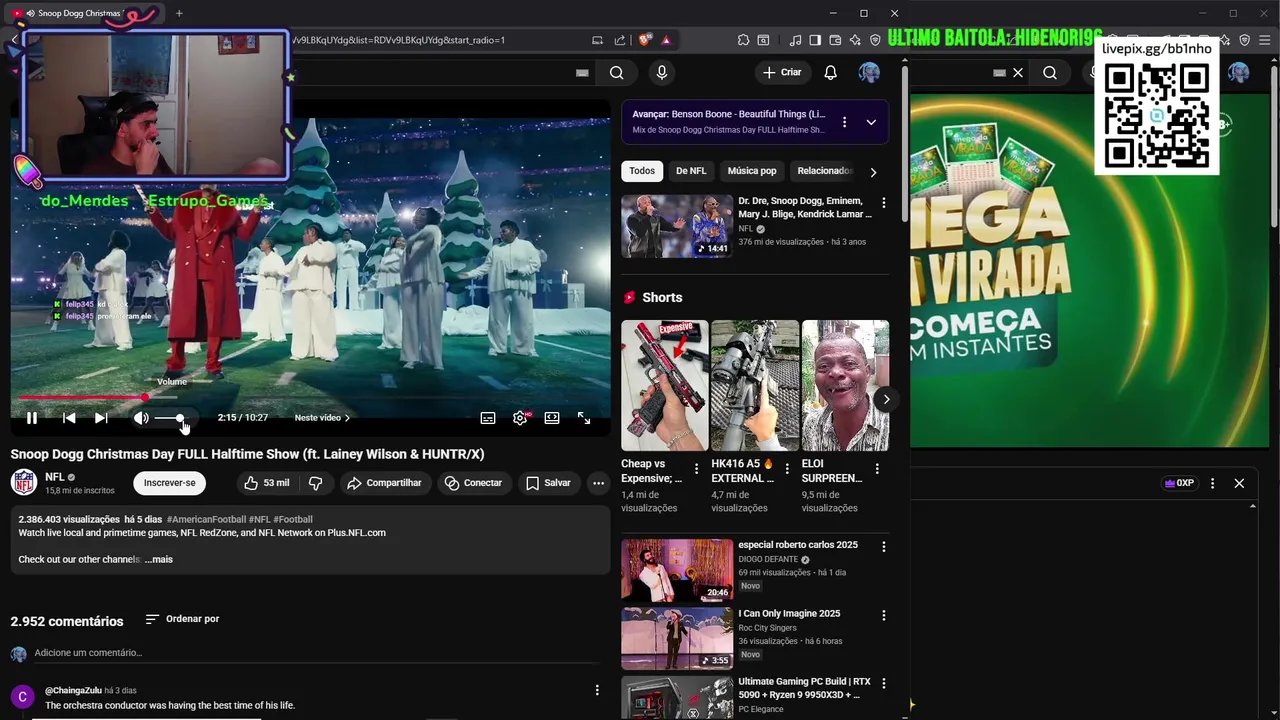Open the Dr. Dre, Snoop Dogg halftime thumbnail
Image resolution: width=1280 pixels, height=720 pixels.
[677, 226]
